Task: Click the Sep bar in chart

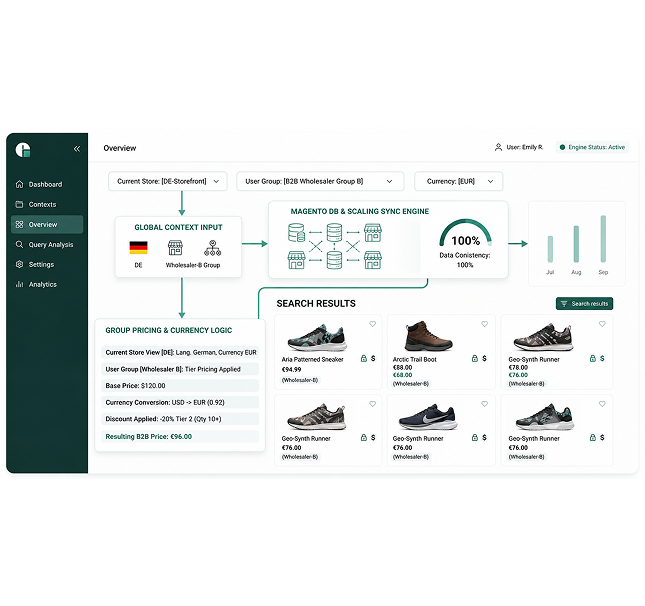Action: coord(603,239)
